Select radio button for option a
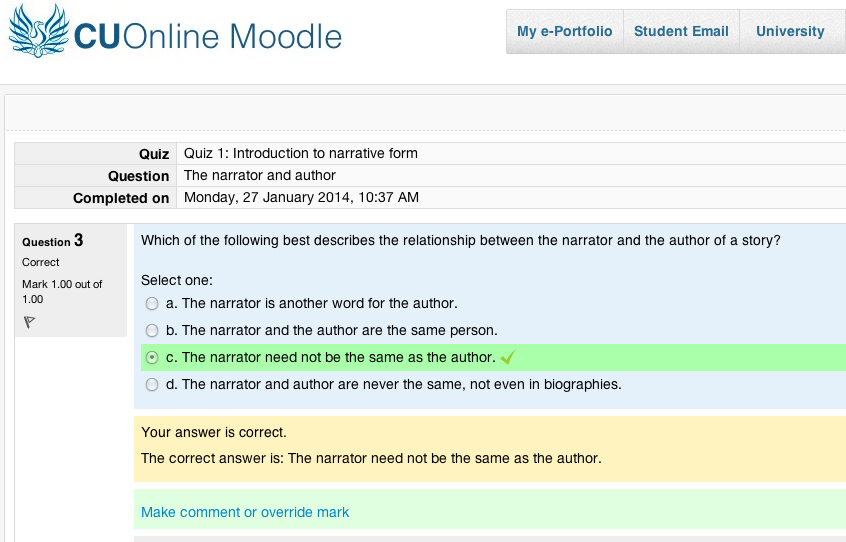The height and width of the screenshot is (542, 846). click(152, 303)
